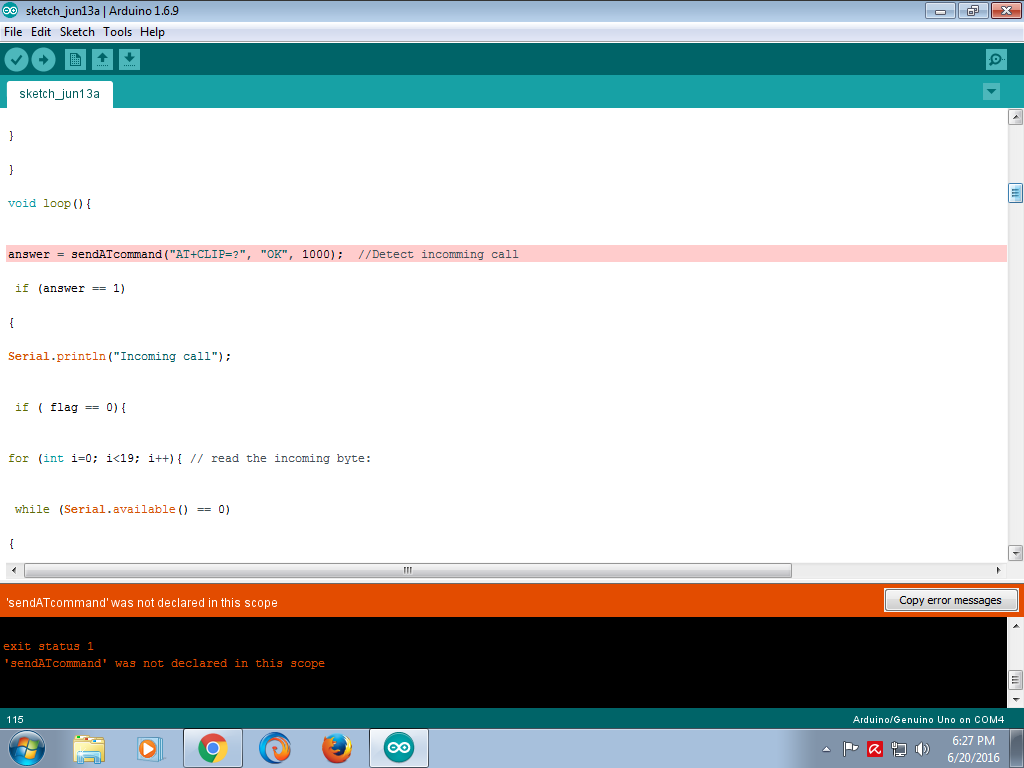The height and width of the screenshot is (768, 1024).
Task: Click the editor scroll down arrow
Action: (1015, 552)
